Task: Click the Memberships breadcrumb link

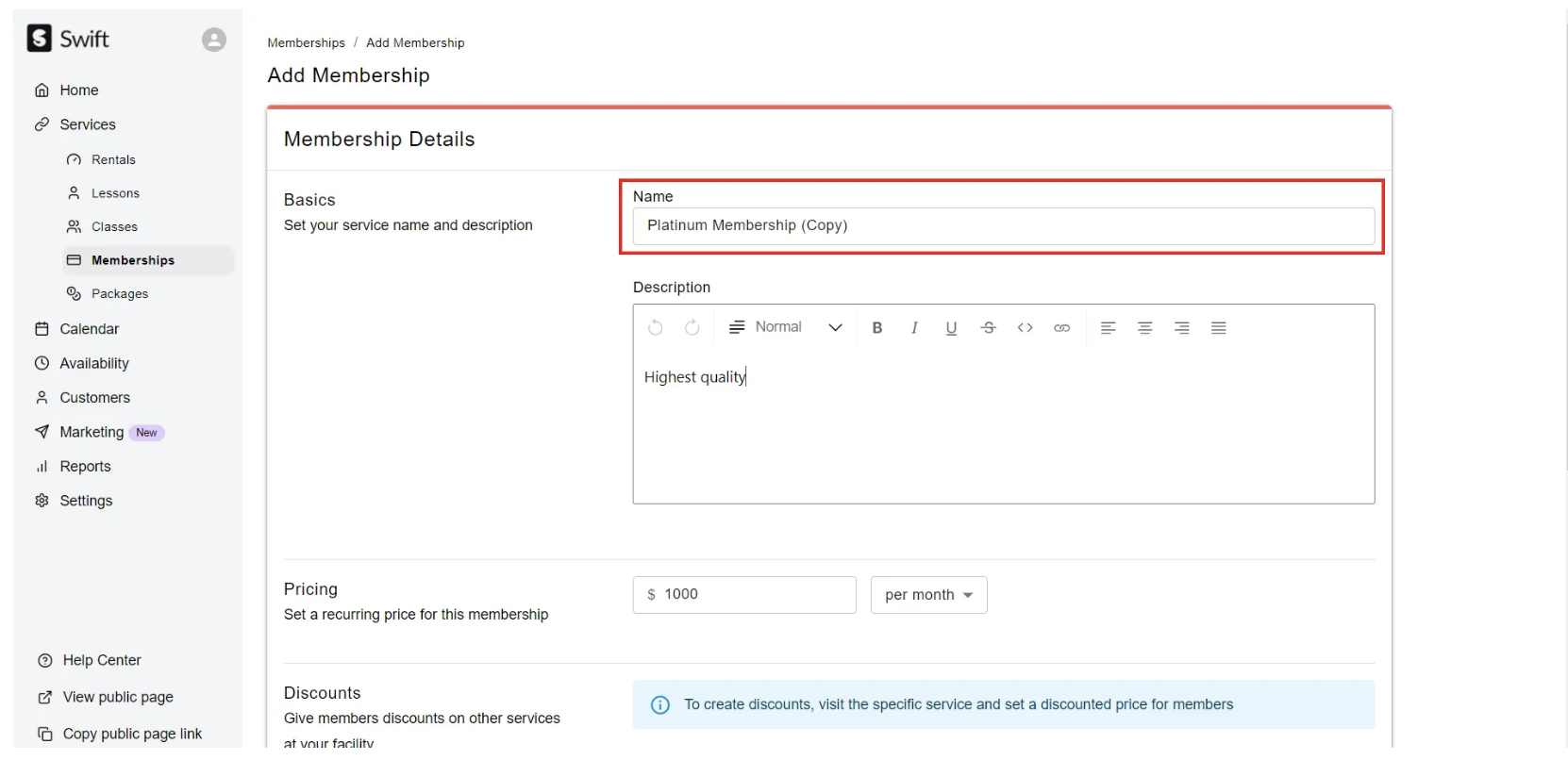Action: [306, 43]
